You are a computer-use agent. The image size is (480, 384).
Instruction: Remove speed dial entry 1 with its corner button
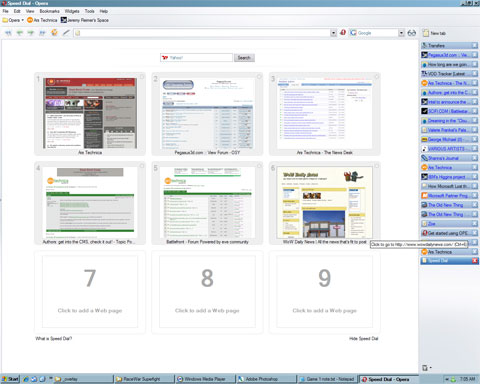[x=142, y=77]
